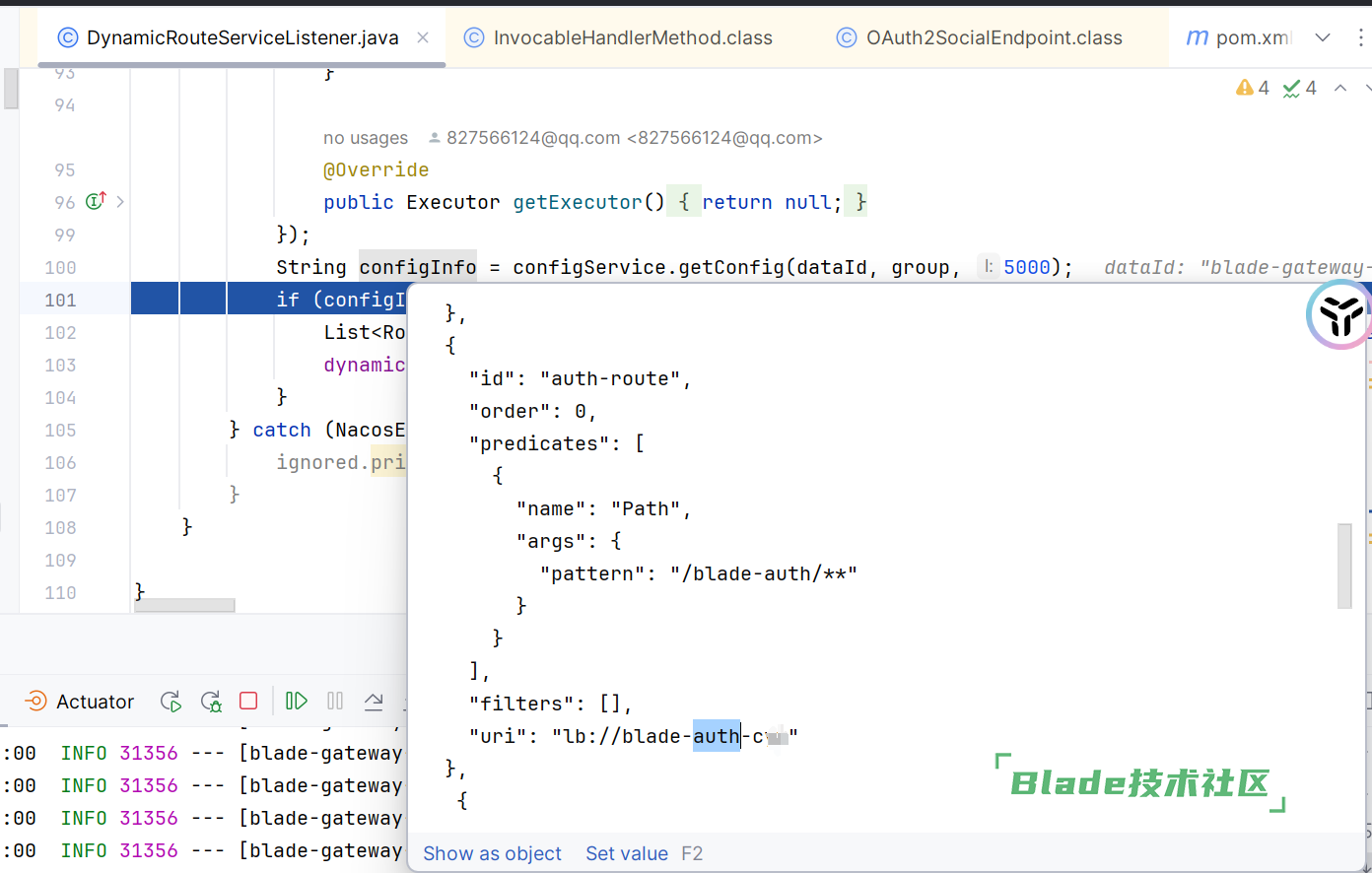Click the AI assistant round logo icon
Image resolution: width=1372 pixels, height=873 pixels.
click(1339, 314)
